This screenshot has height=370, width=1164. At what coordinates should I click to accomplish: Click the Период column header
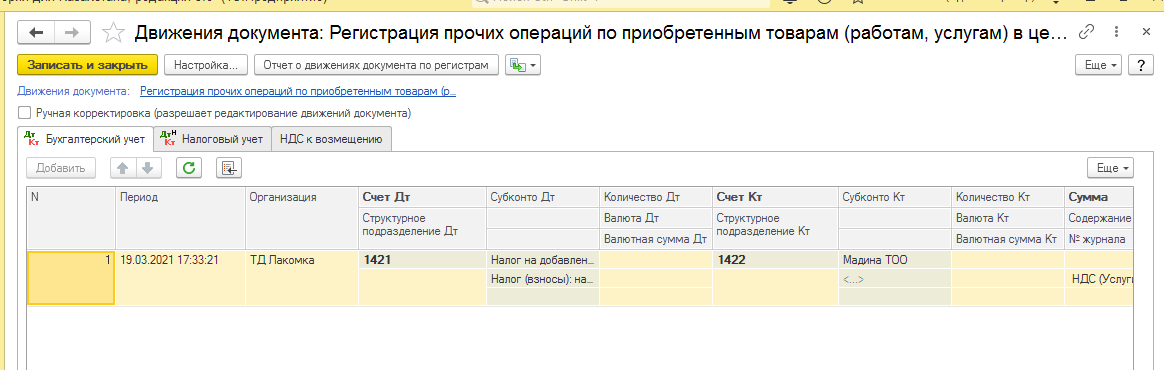click(x=180, y=218)
